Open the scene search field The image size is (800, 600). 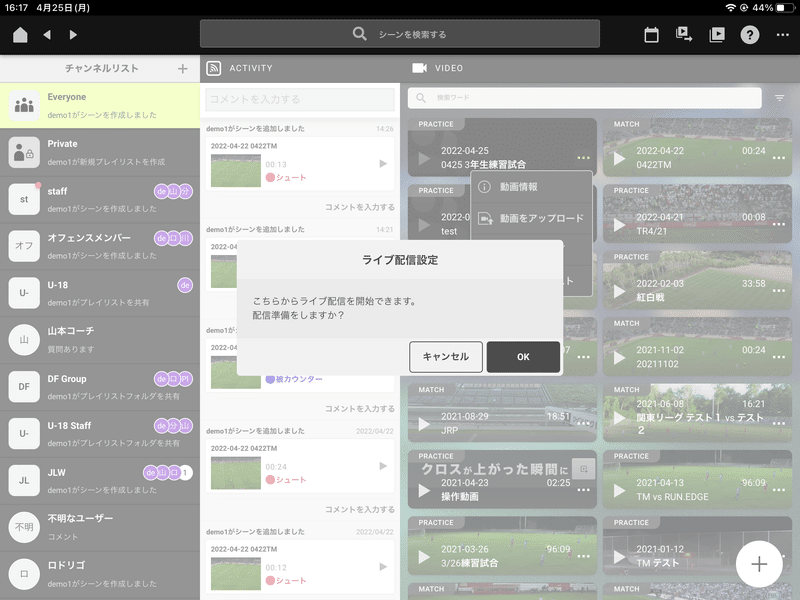point(399,34)
